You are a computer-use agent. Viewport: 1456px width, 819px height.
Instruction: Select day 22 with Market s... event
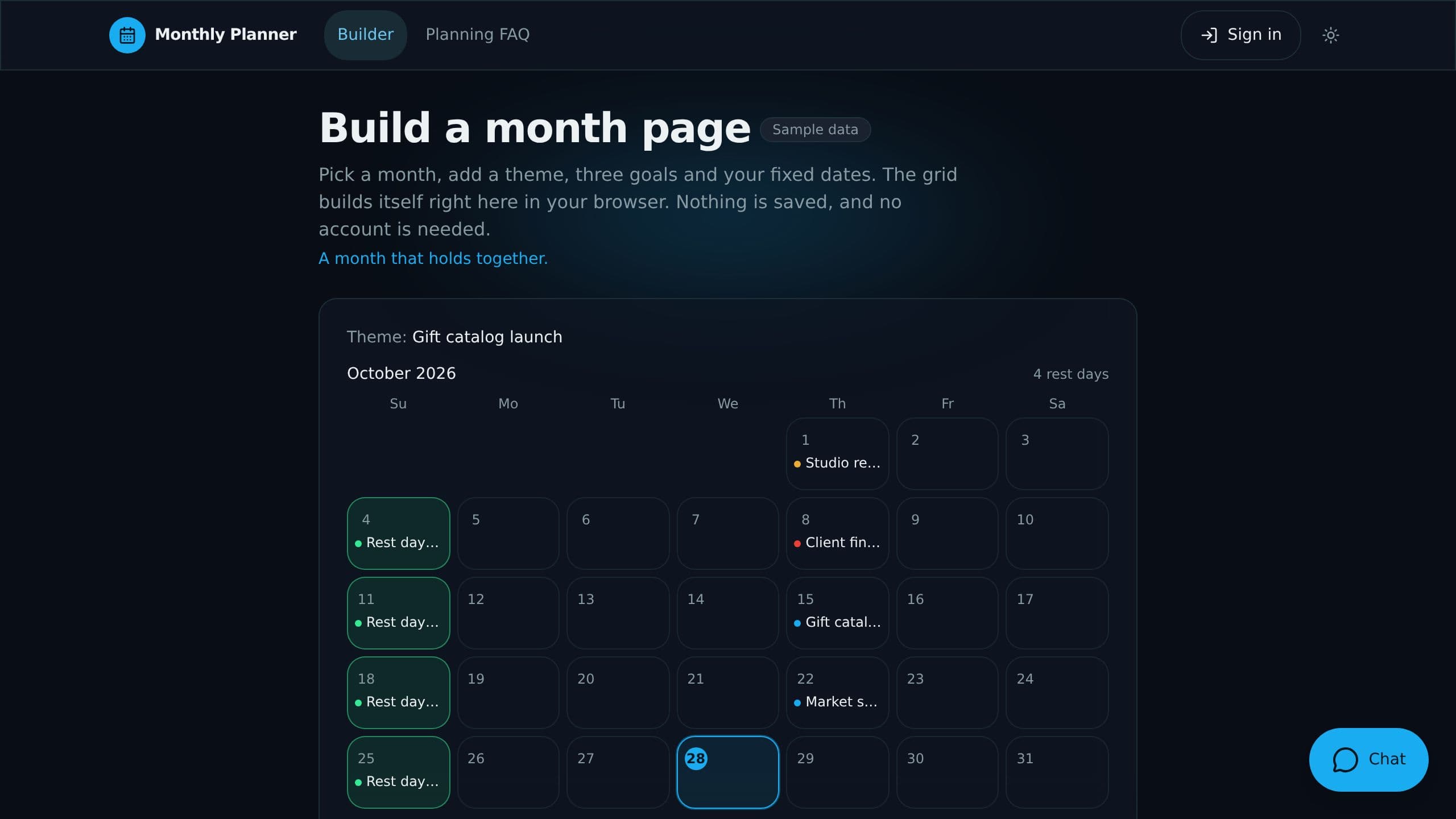click(x=837, y=692)
